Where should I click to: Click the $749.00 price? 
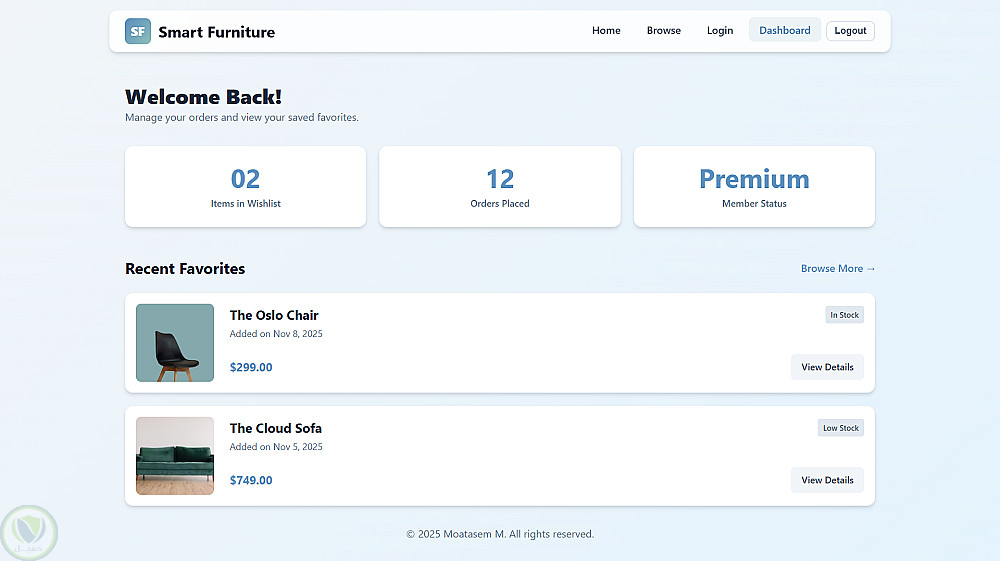(x=251, y=480)
